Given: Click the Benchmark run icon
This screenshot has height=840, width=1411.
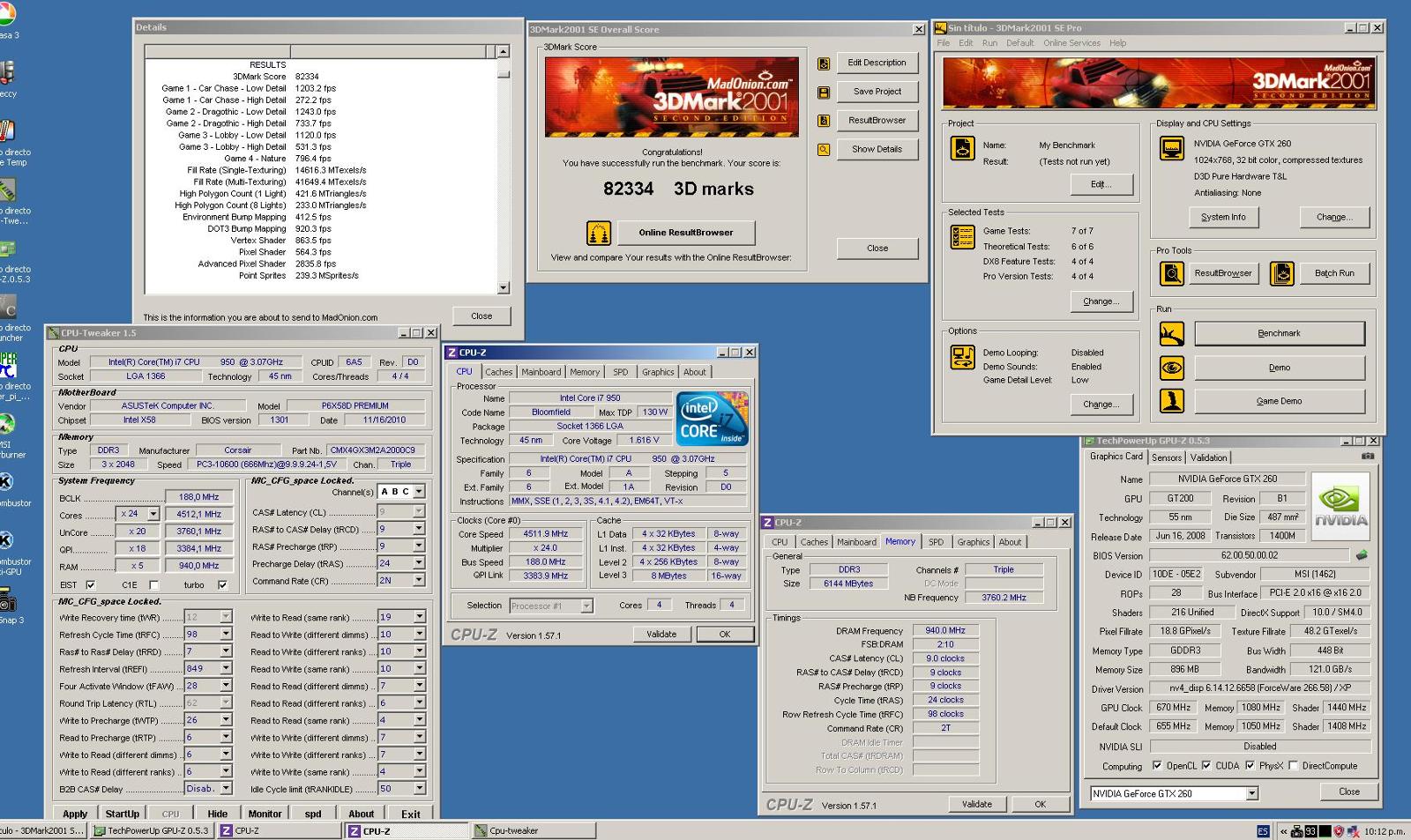Looking at the screenshot, I should click(1172, 334).
